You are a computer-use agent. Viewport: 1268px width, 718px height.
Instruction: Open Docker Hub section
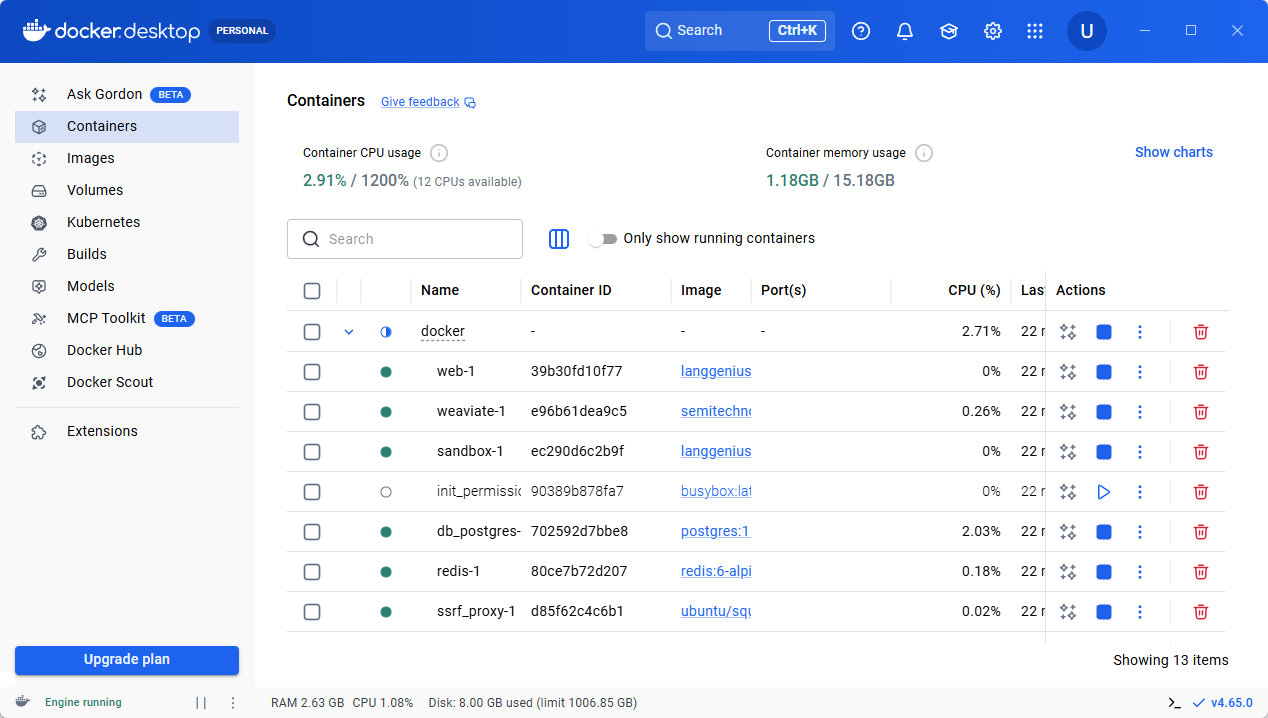click(127, 350)
